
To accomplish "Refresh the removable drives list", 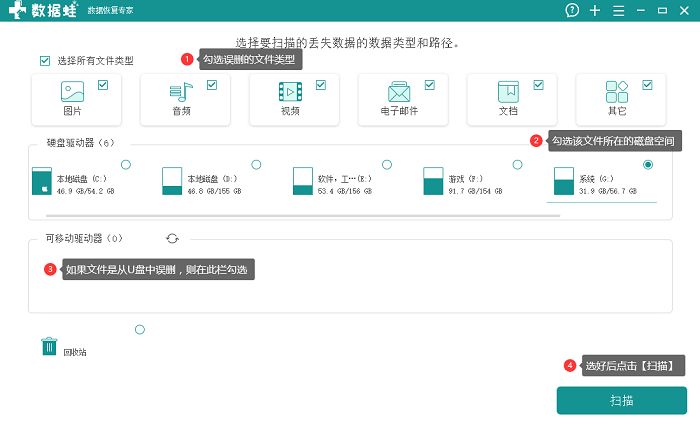I will point(172,238).
